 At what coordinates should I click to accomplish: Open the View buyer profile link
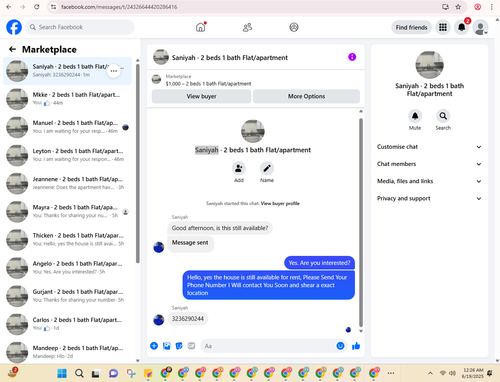click(280, 203)
